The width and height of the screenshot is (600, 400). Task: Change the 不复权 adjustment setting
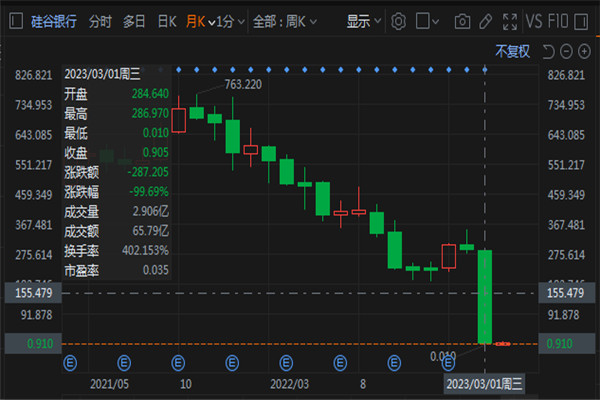tap(512, 51)
